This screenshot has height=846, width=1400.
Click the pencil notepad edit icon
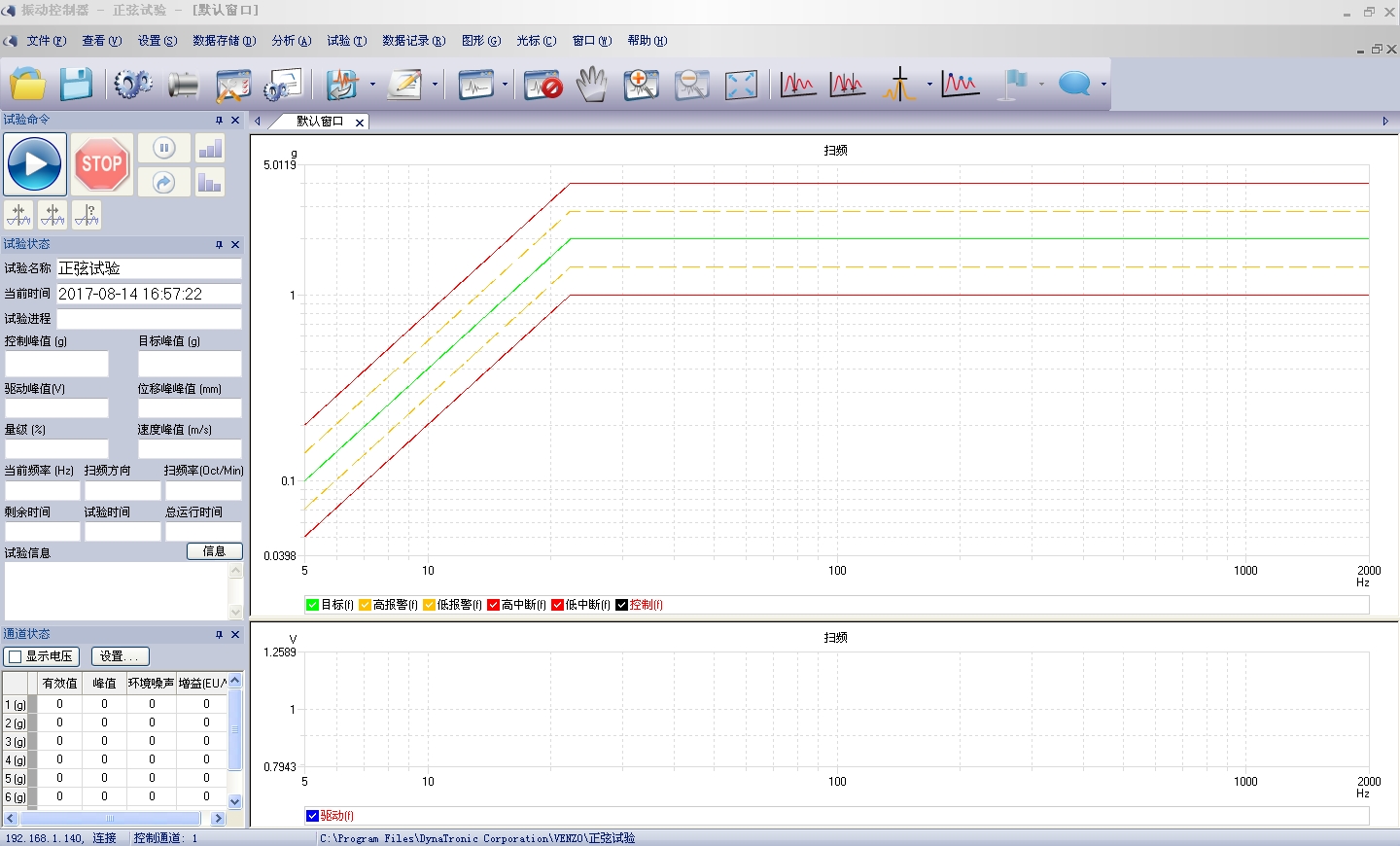[x=404, y=85]
